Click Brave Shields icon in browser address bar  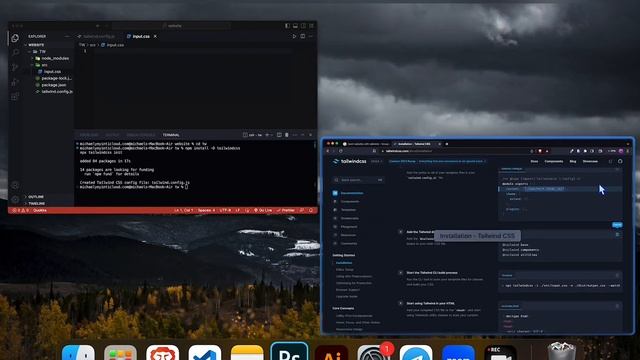540,151
